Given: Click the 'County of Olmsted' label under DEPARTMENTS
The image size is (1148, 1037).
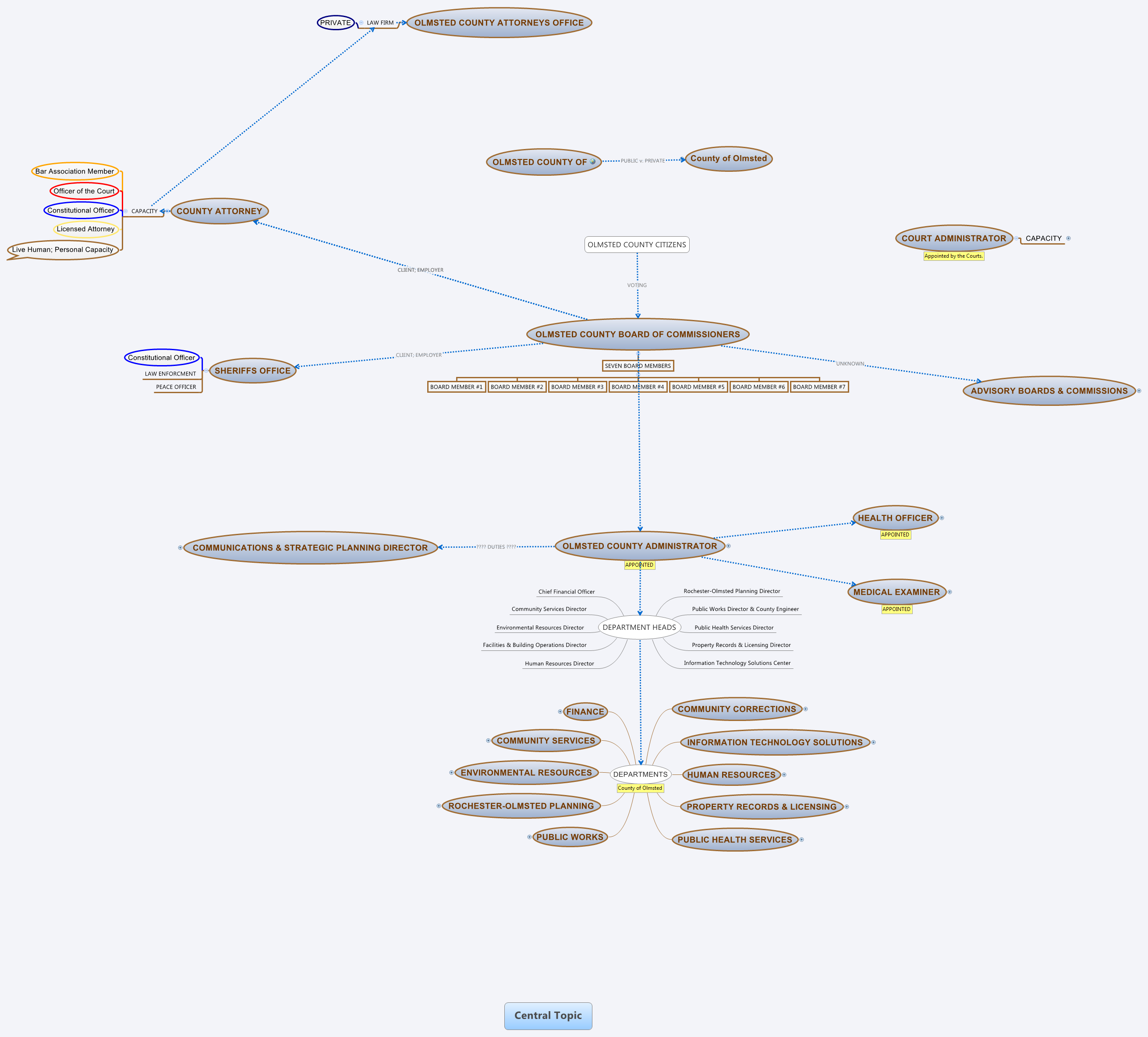Looking at the screenshot, I should [x=640, y=788].
